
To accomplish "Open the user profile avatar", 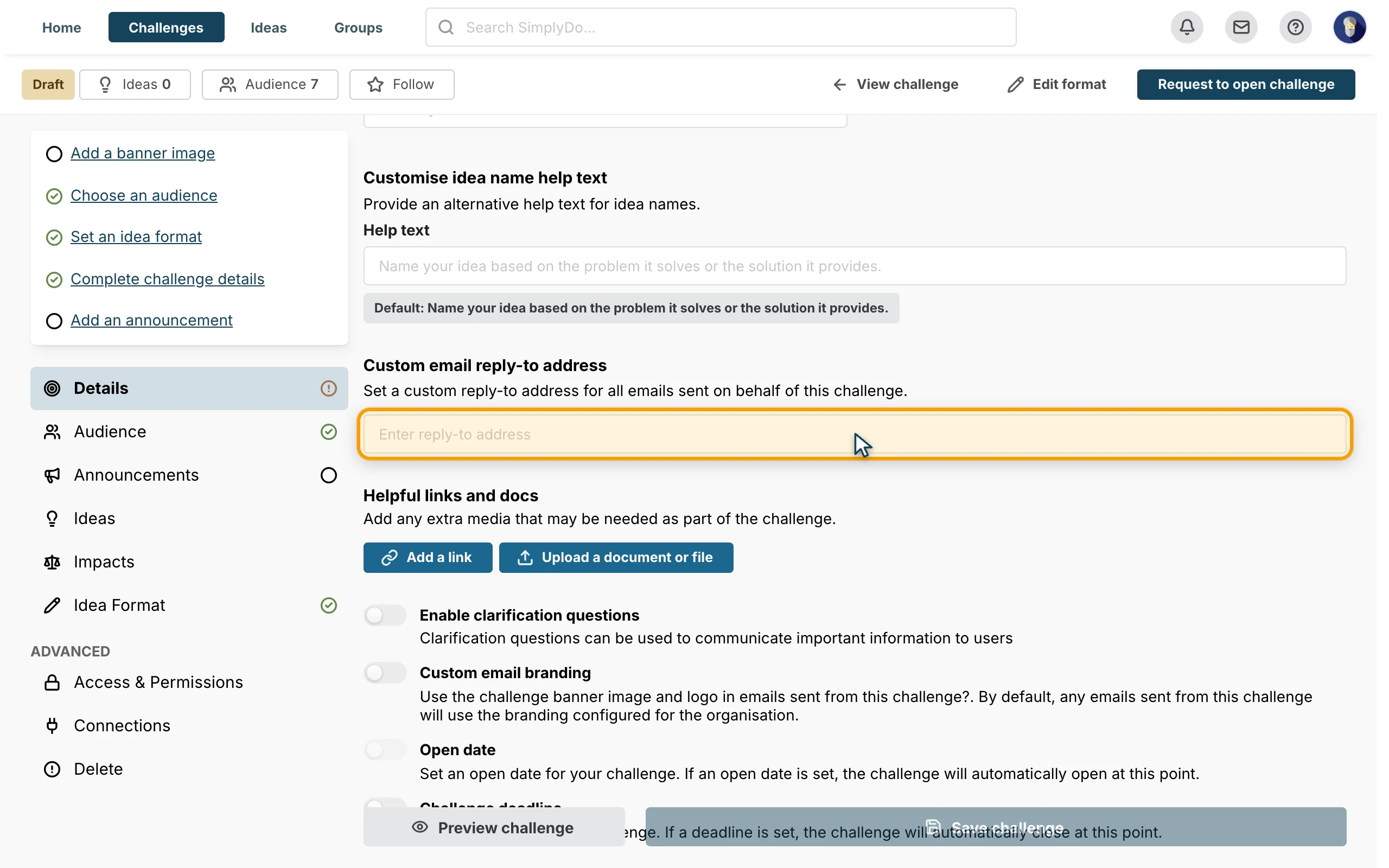I will click(1349, 27).
